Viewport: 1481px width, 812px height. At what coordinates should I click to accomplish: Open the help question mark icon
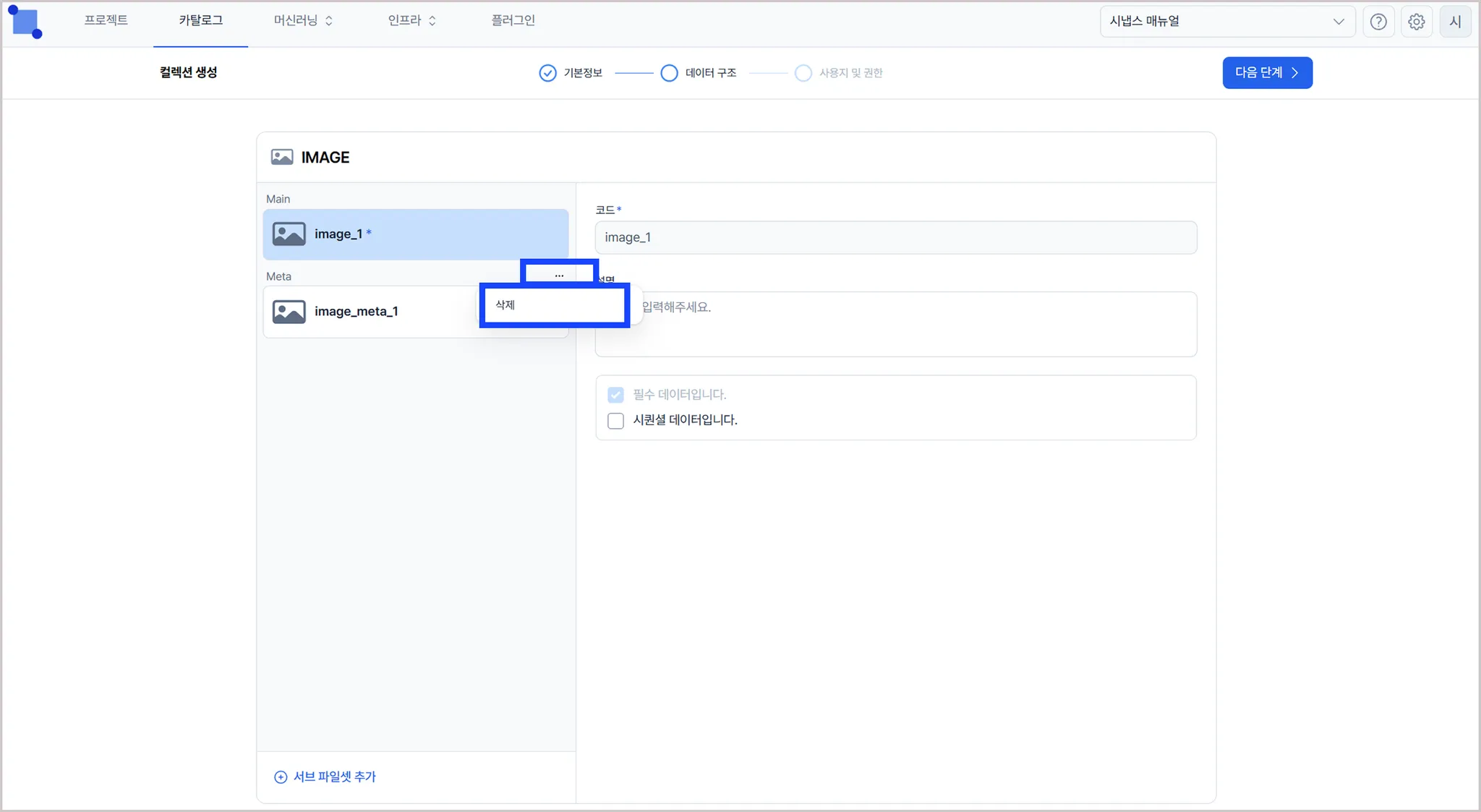pos(1378,22)
